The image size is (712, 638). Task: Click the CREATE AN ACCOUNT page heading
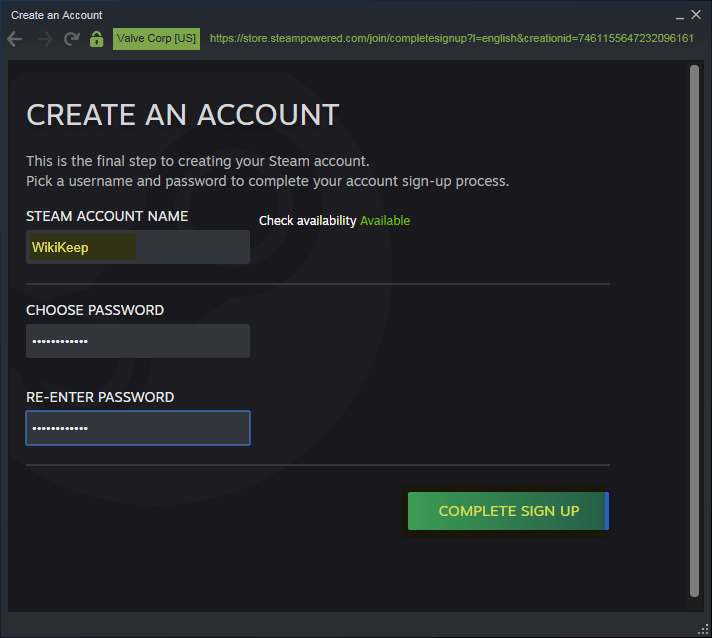tap(183, 114)
